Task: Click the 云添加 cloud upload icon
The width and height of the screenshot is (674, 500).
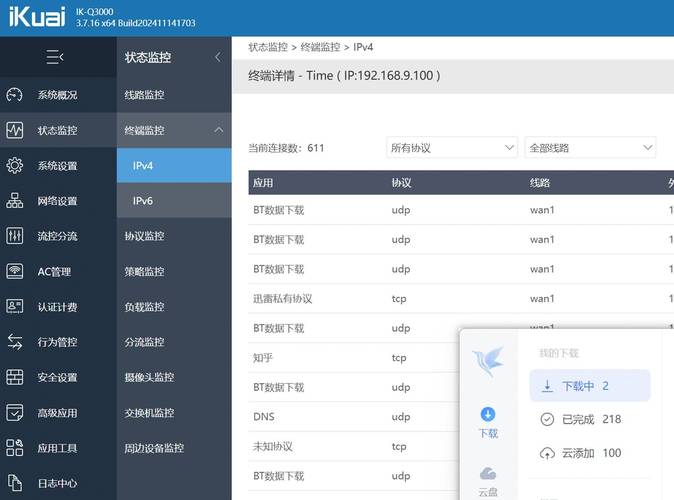Action: (x=547, y=453)
